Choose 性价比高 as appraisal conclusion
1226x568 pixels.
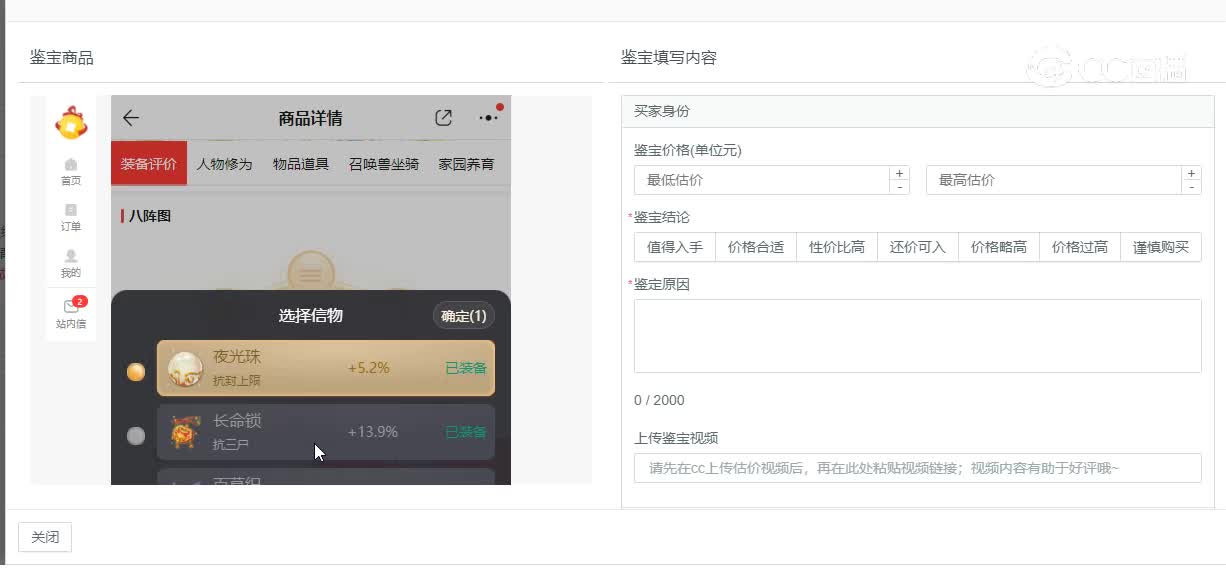pyautogui.click(x=837, y=247)
